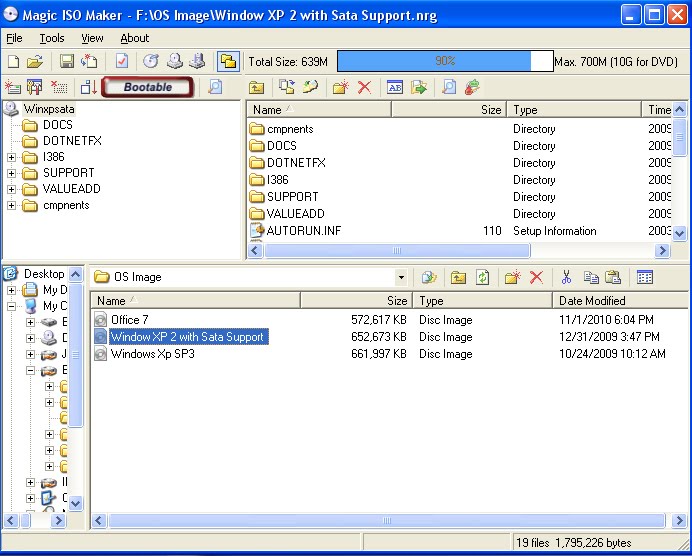
Task: Click the Save As icon beside floppy disk
Action: point(89,61)
